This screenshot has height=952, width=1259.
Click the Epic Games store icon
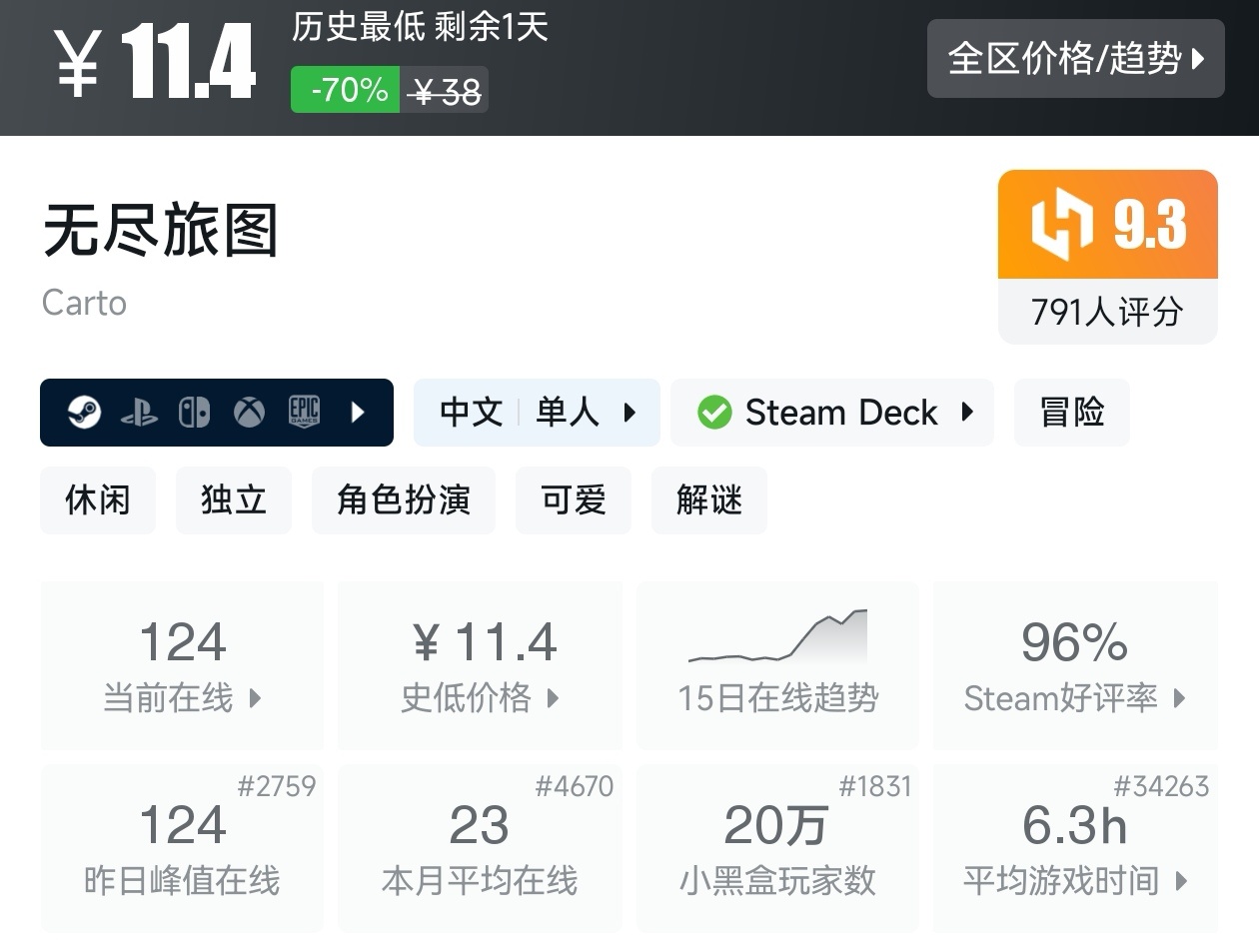[x=304, y=412]
